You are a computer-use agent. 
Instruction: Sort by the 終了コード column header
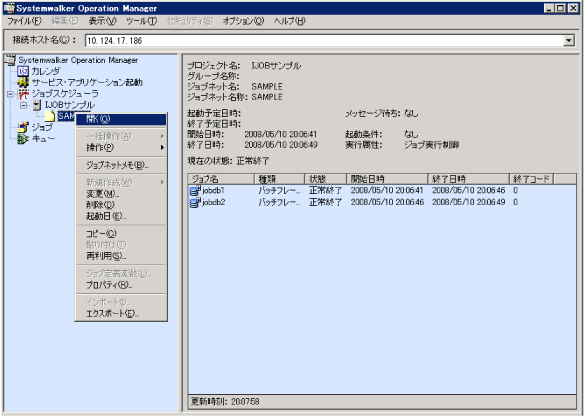click(531, 179)
